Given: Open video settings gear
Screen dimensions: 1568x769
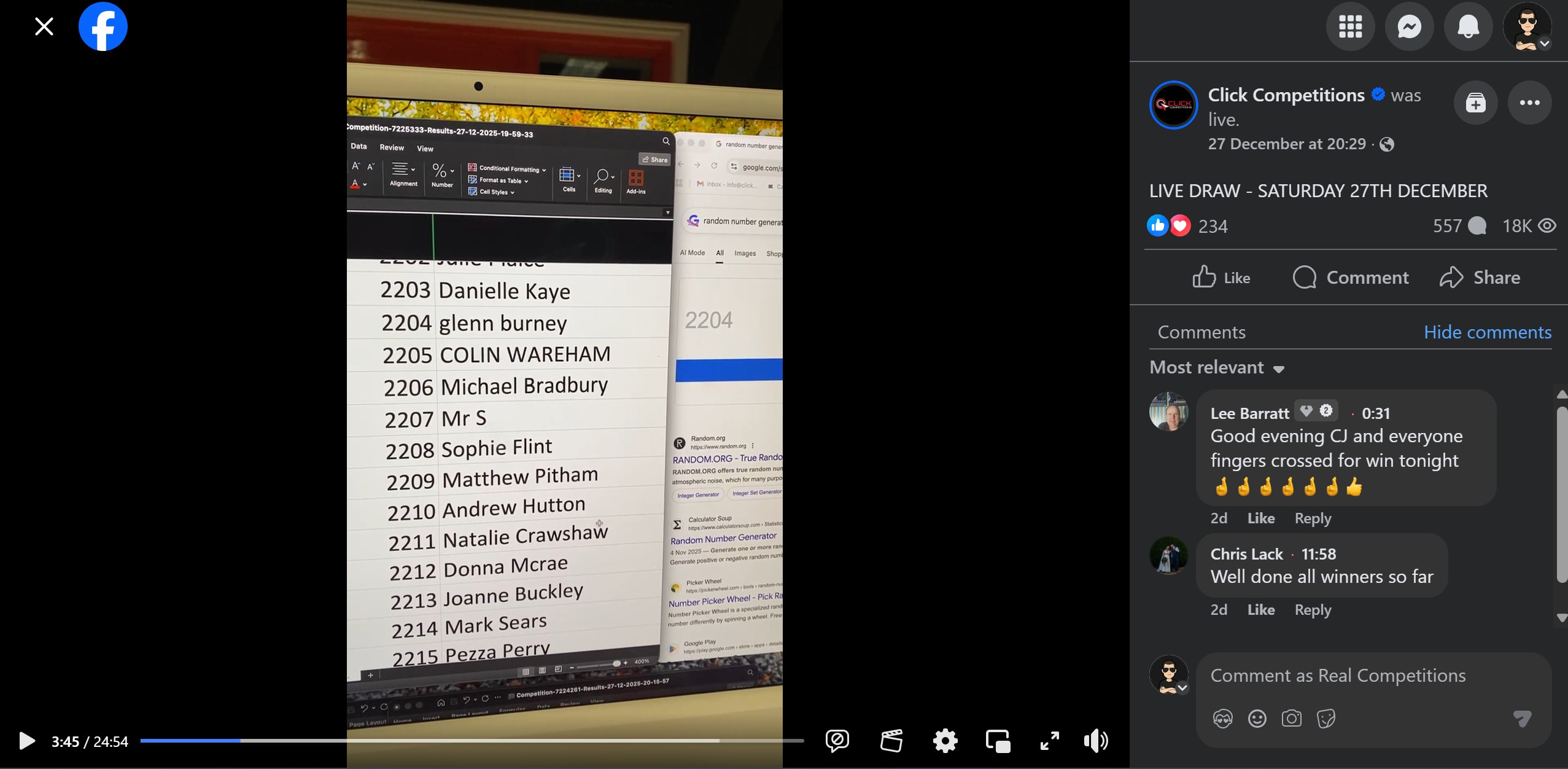Looking at the screenshot, I should (945, 741).
